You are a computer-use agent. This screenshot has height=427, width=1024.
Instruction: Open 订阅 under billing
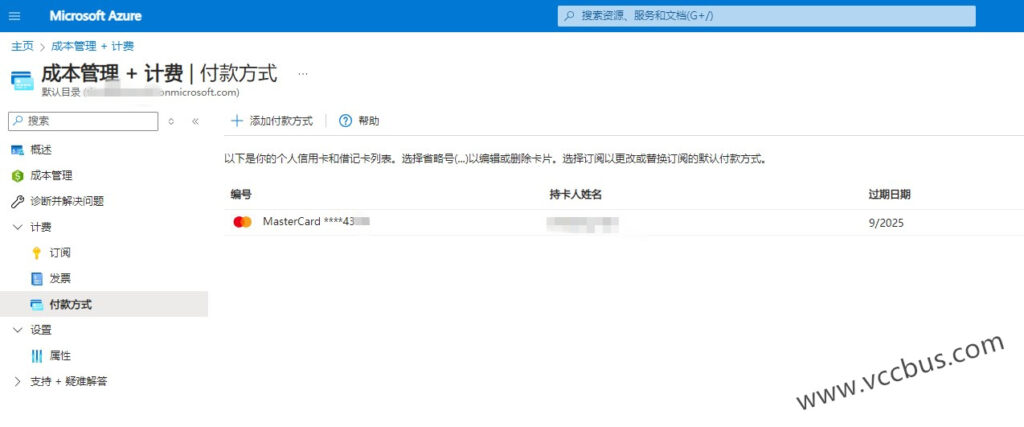click(x=60, y=253)
